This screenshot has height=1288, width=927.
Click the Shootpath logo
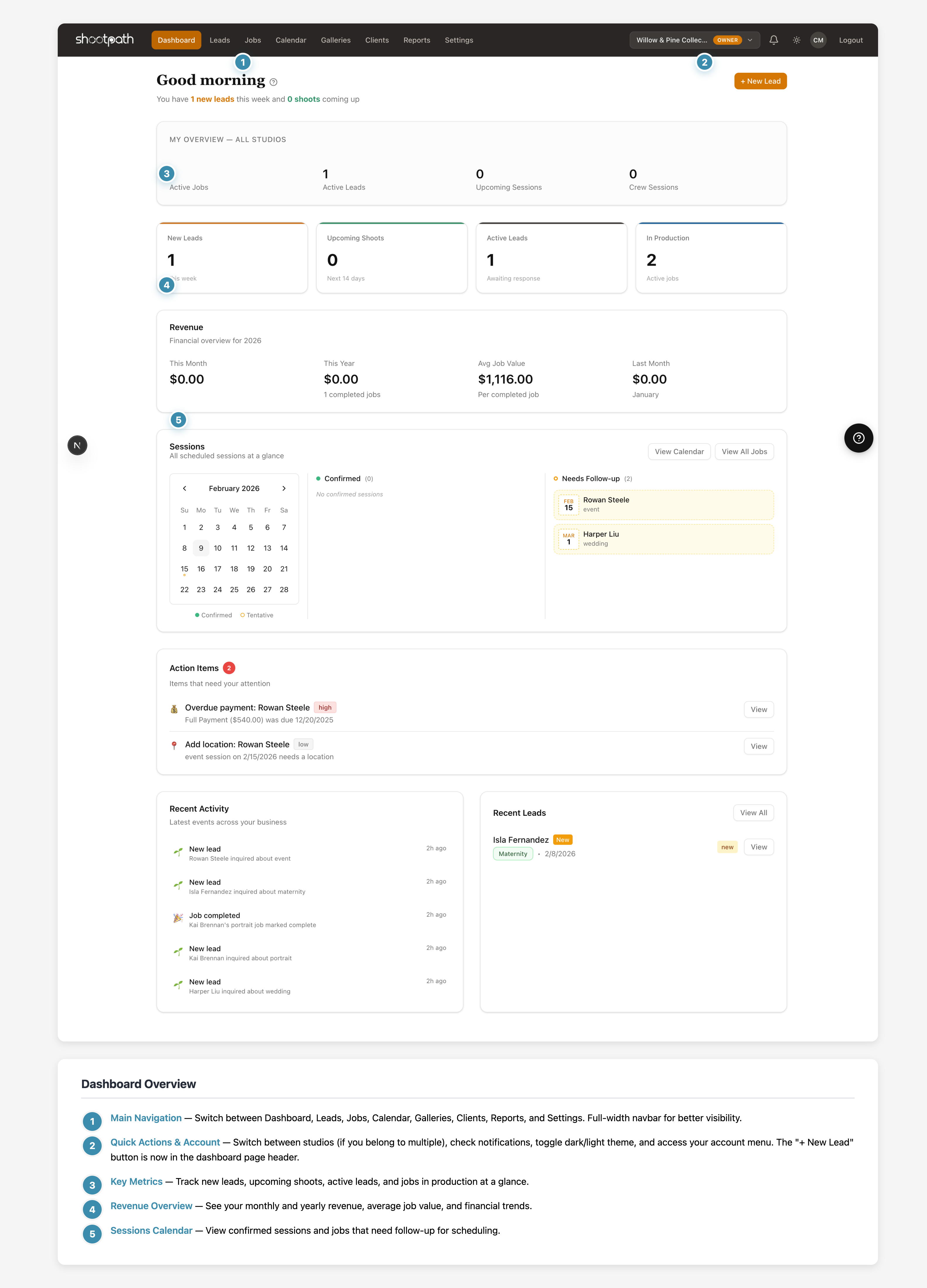click(x=105, y=40)
